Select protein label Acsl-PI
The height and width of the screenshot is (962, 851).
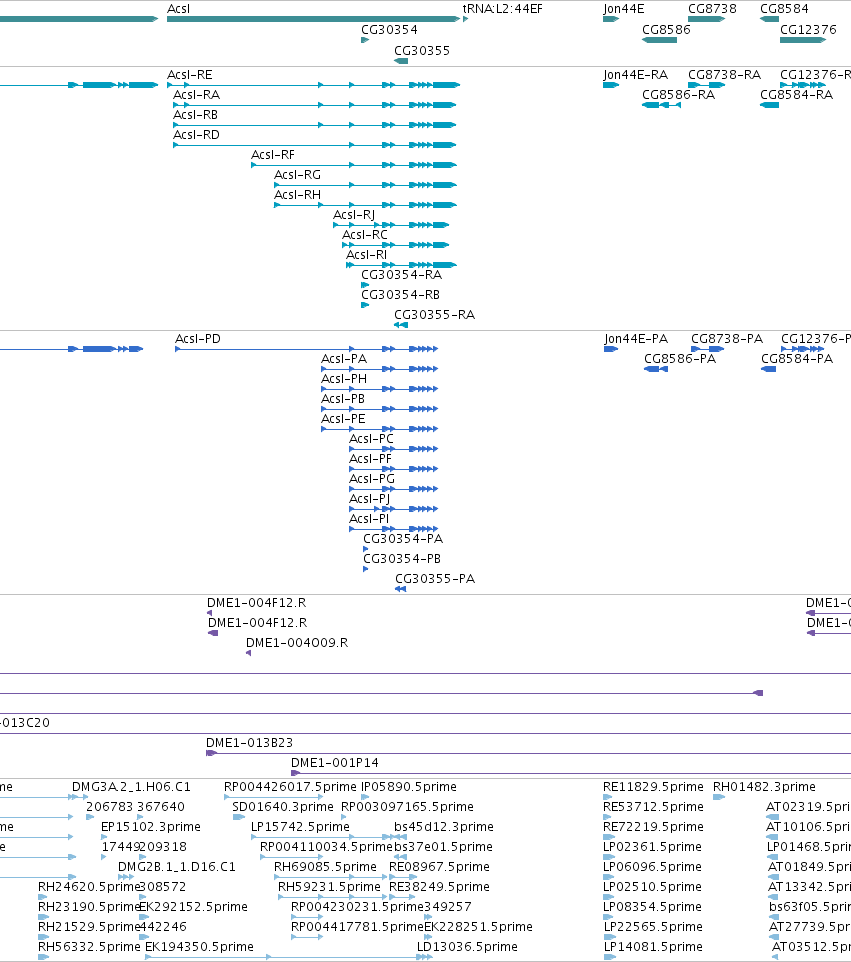tap(369, 519)
